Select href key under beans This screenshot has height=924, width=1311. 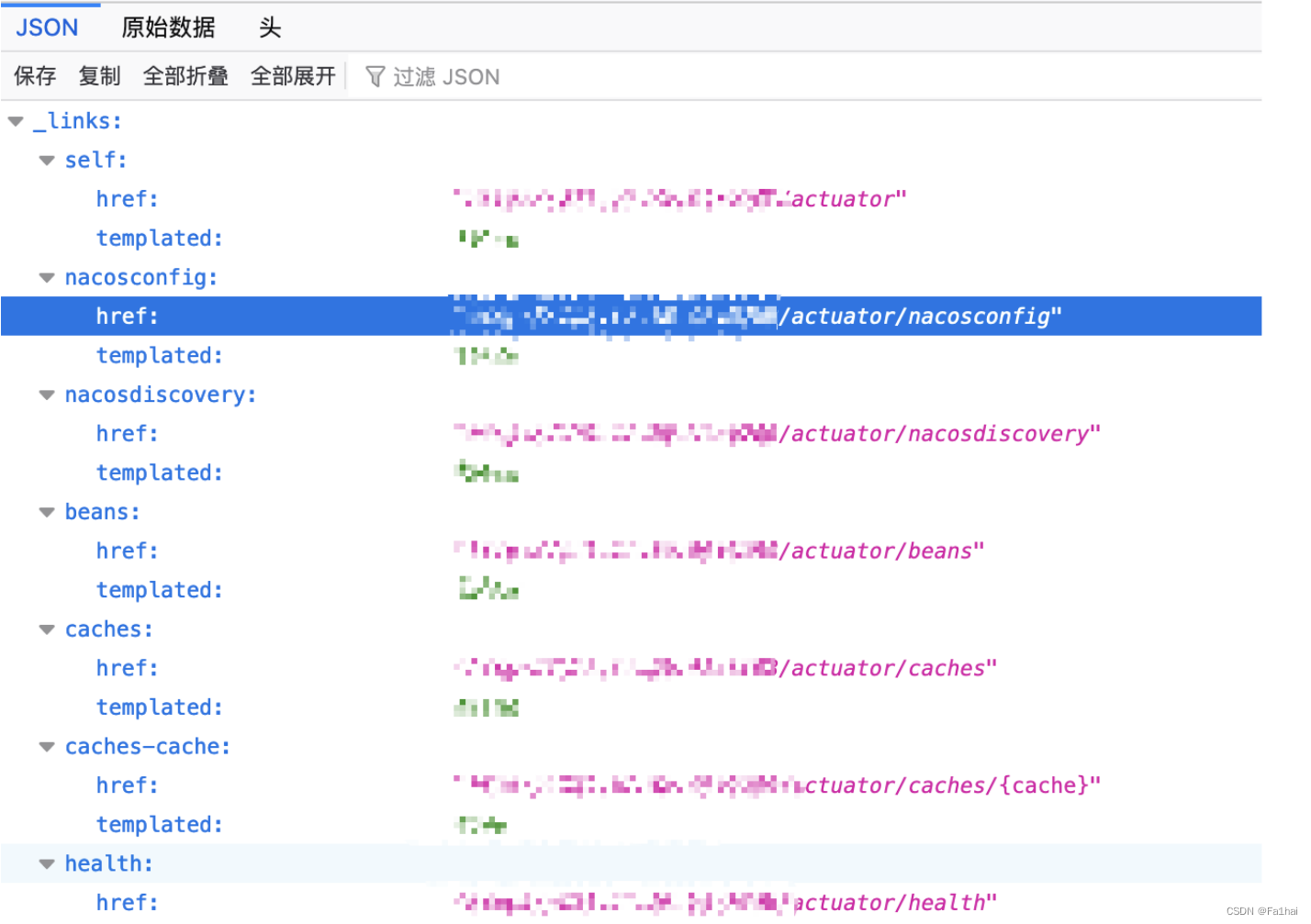click(128, 551)
